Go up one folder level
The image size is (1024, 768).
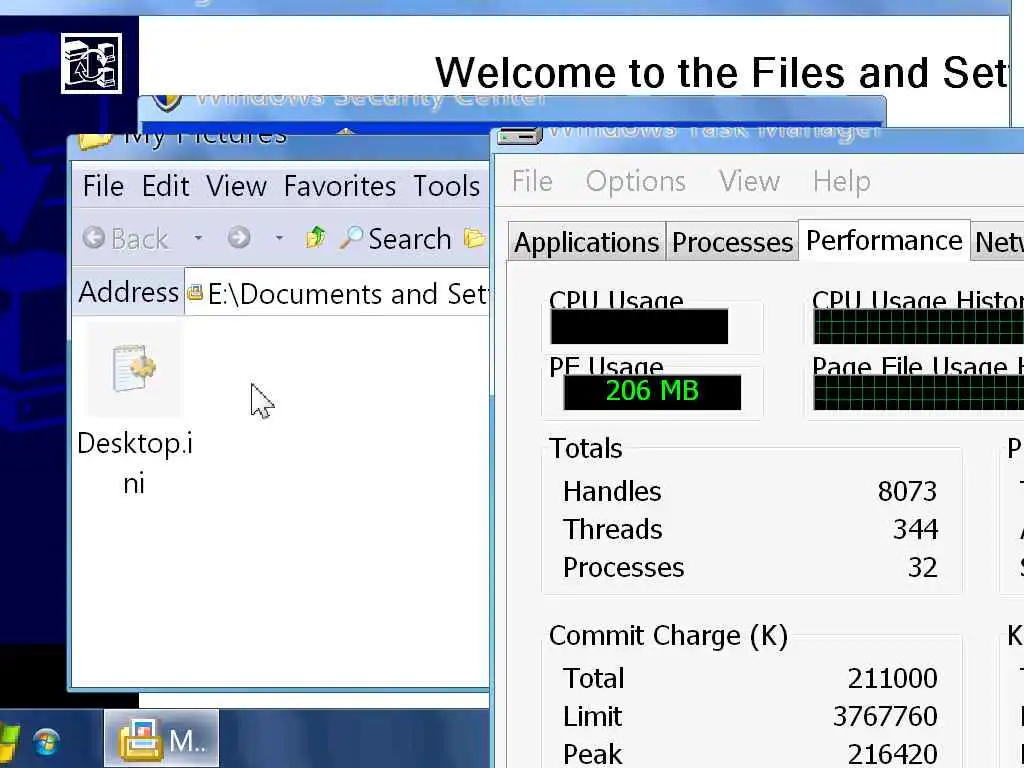coord(315,238)
